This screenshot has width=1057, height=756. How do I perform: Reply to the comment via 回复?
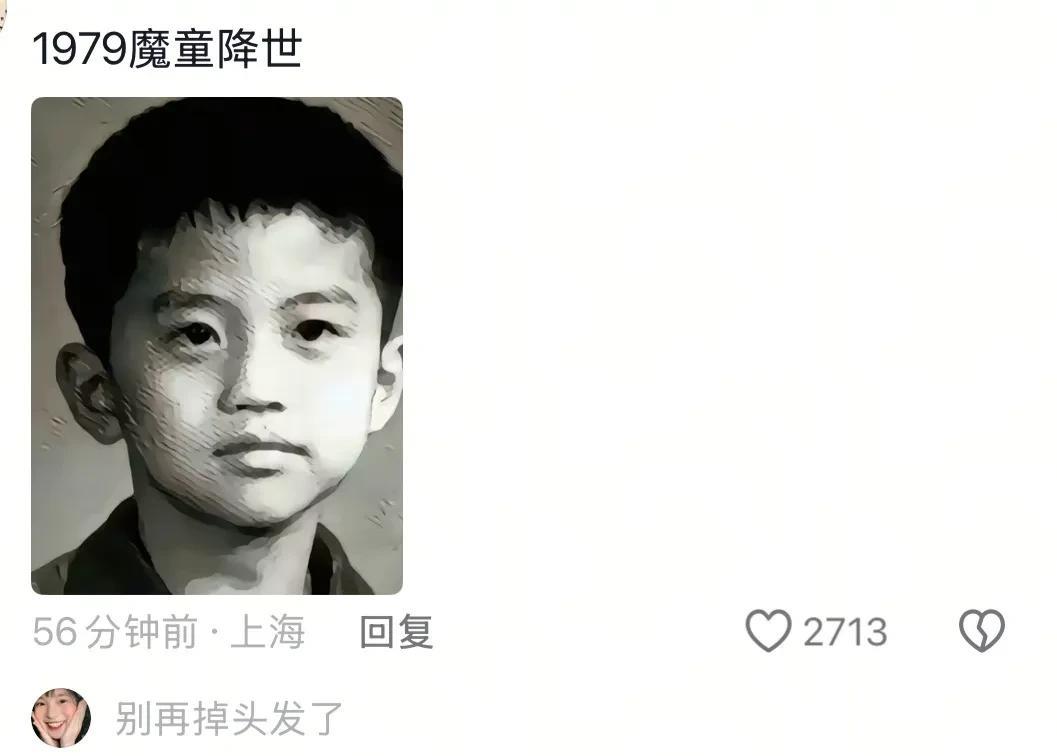coord(396,632)
